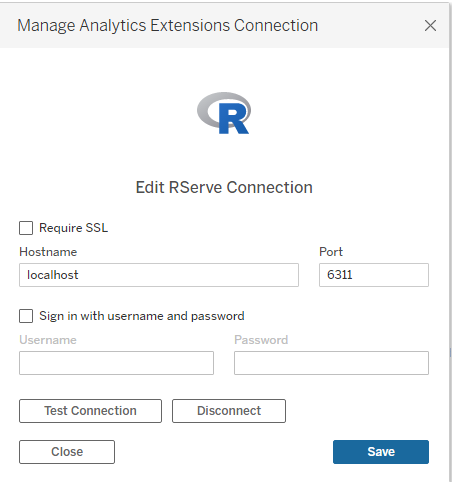This screenshot has width=452, height=482.
Task: Click the Require SSL label text
Action: [x=73, y=228]
